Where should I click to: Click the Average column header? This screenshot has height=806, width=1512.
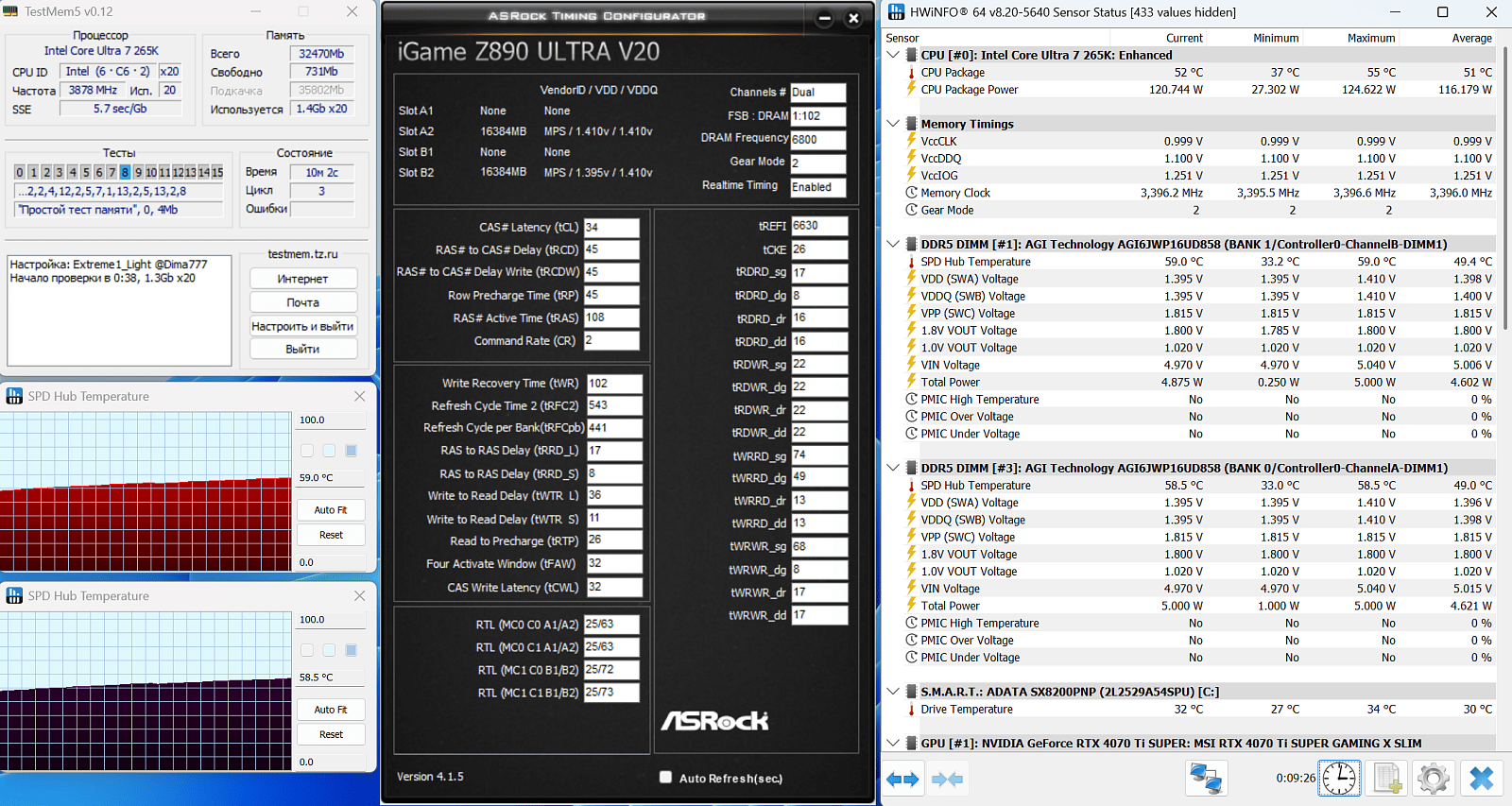(1471, 38)
